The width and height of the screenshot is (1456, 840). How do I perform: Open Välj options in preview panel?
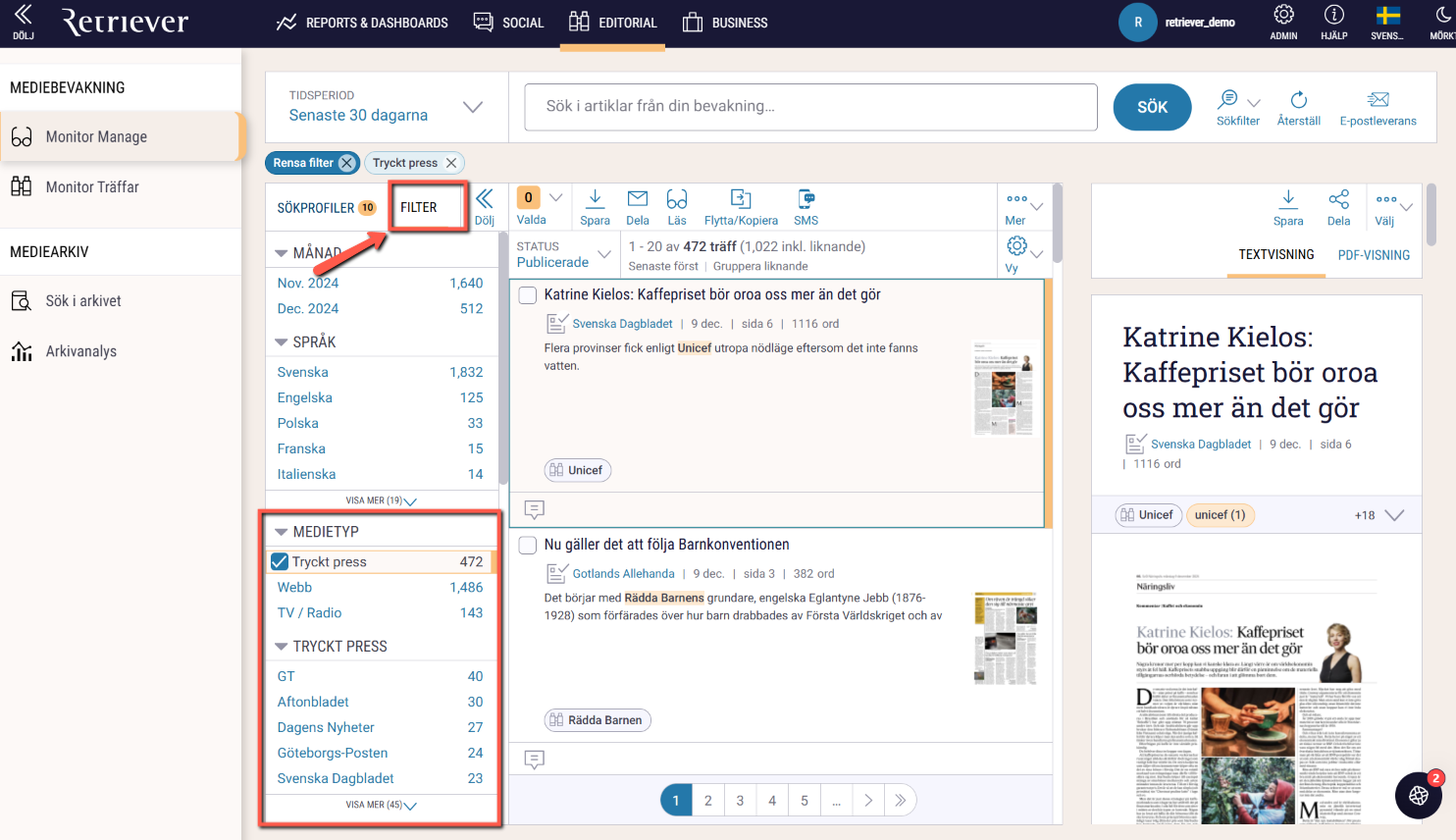(1393, 207)
